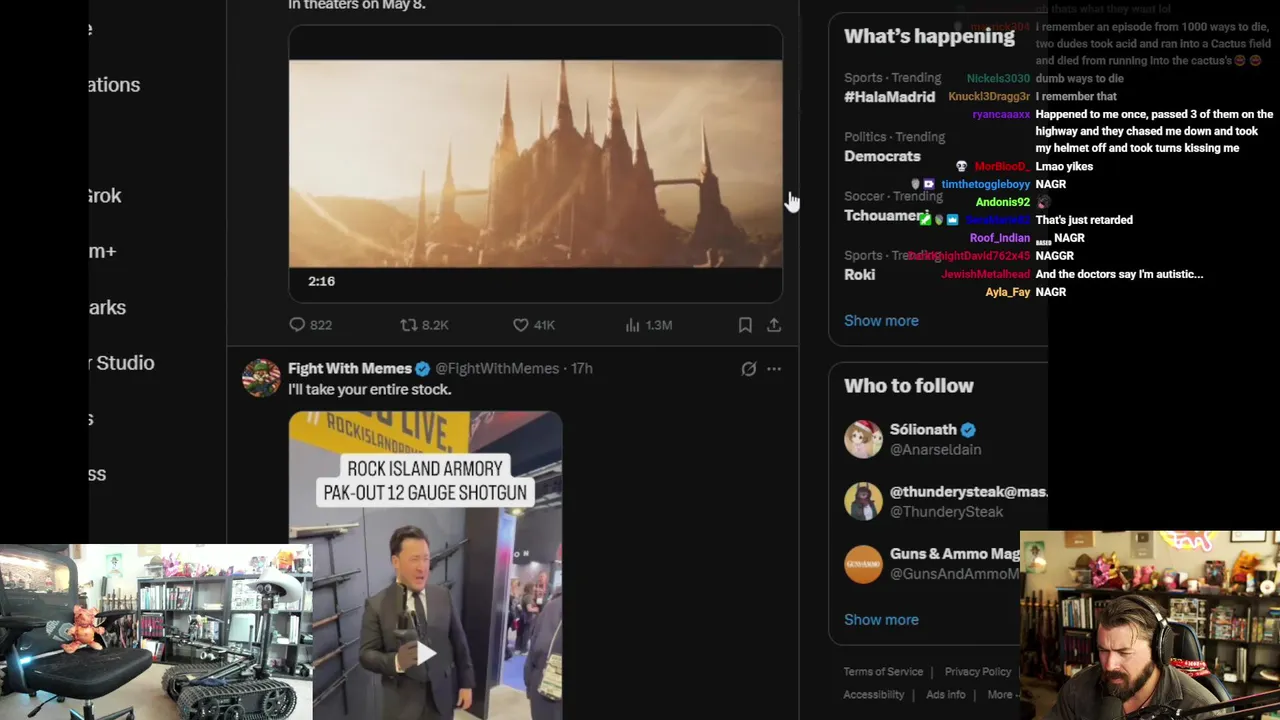
Task: Click chat username timthetoggleboy
Action: [985, 185]
